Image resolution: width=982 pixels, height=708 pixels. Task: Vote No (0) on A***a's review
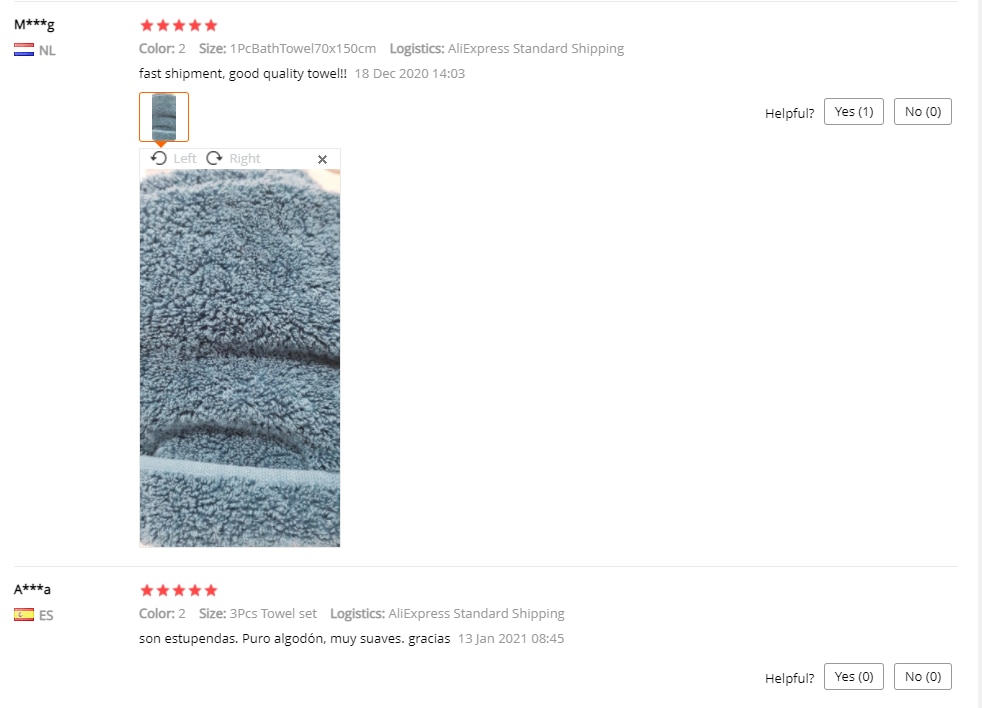(x=923, y=677)
